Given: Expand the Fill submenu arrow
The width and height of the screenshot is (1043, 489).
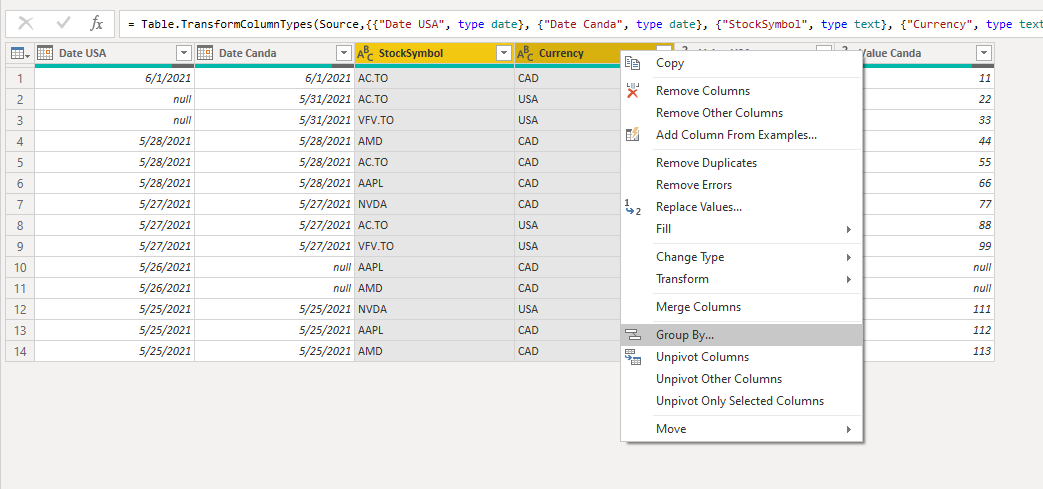Looking at the screenshot, I should (849, 230).
